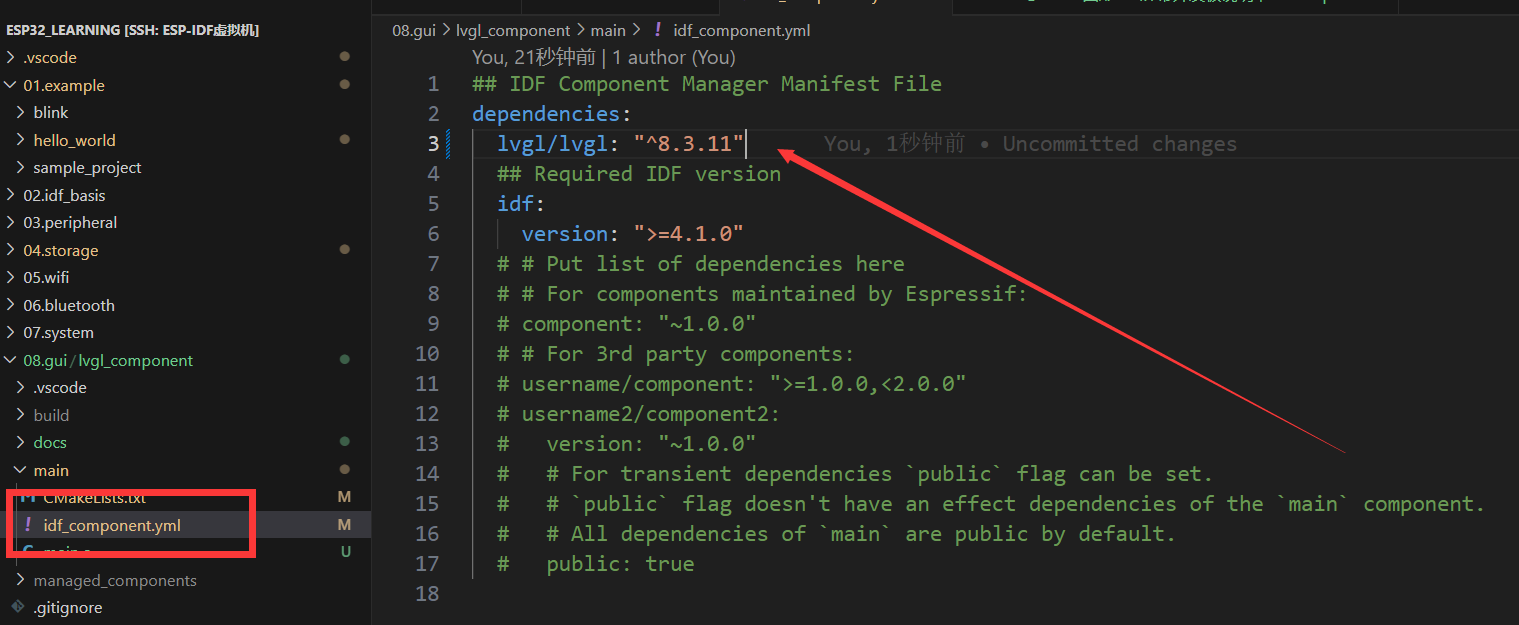The image size is (1519, 625).
Task: Open the sample_project folder
Action: 87,167
